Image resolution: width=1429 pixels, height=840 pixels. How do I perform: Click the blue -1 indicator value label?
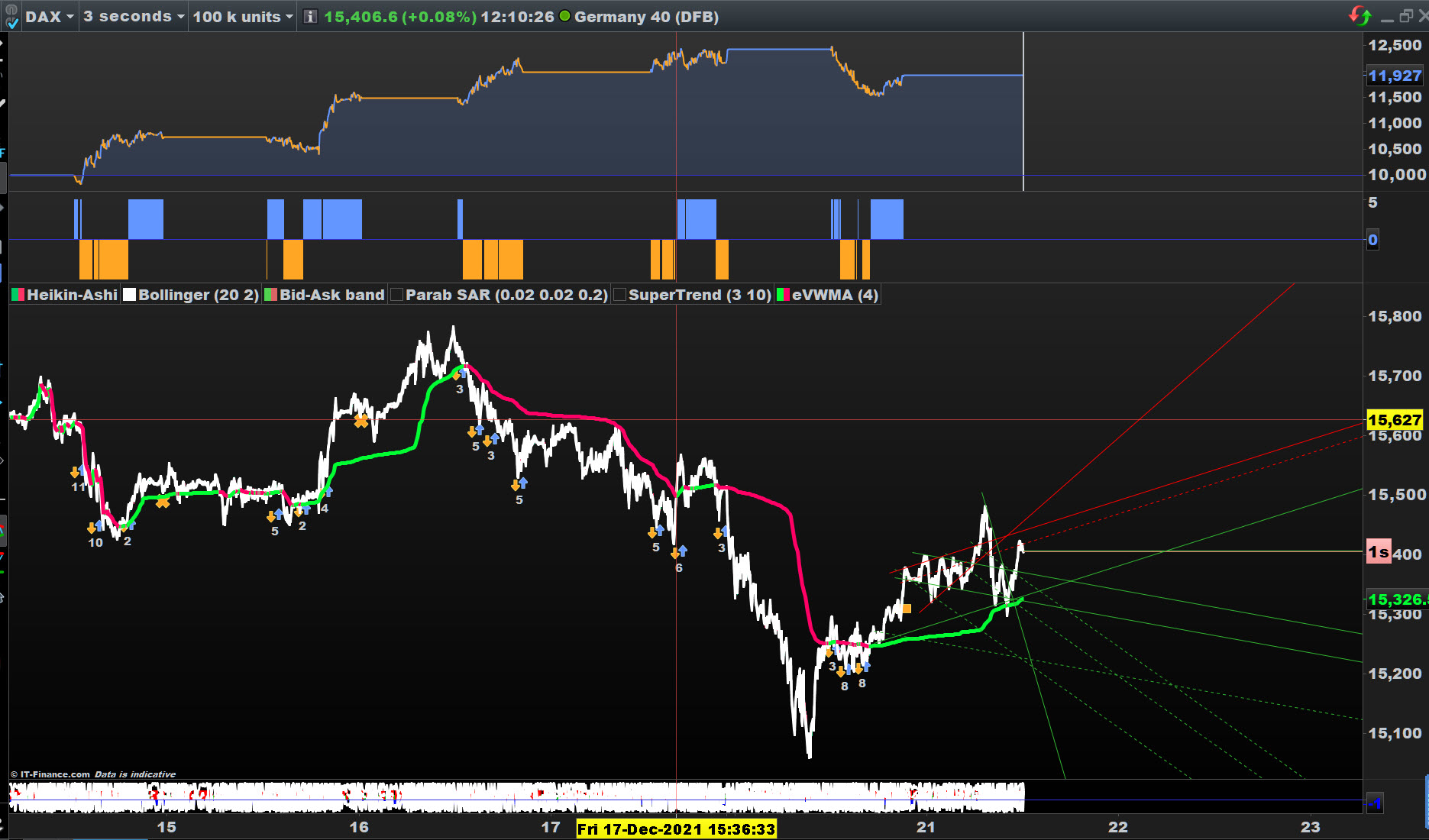pyautogui.click(x=1374, y=803)
